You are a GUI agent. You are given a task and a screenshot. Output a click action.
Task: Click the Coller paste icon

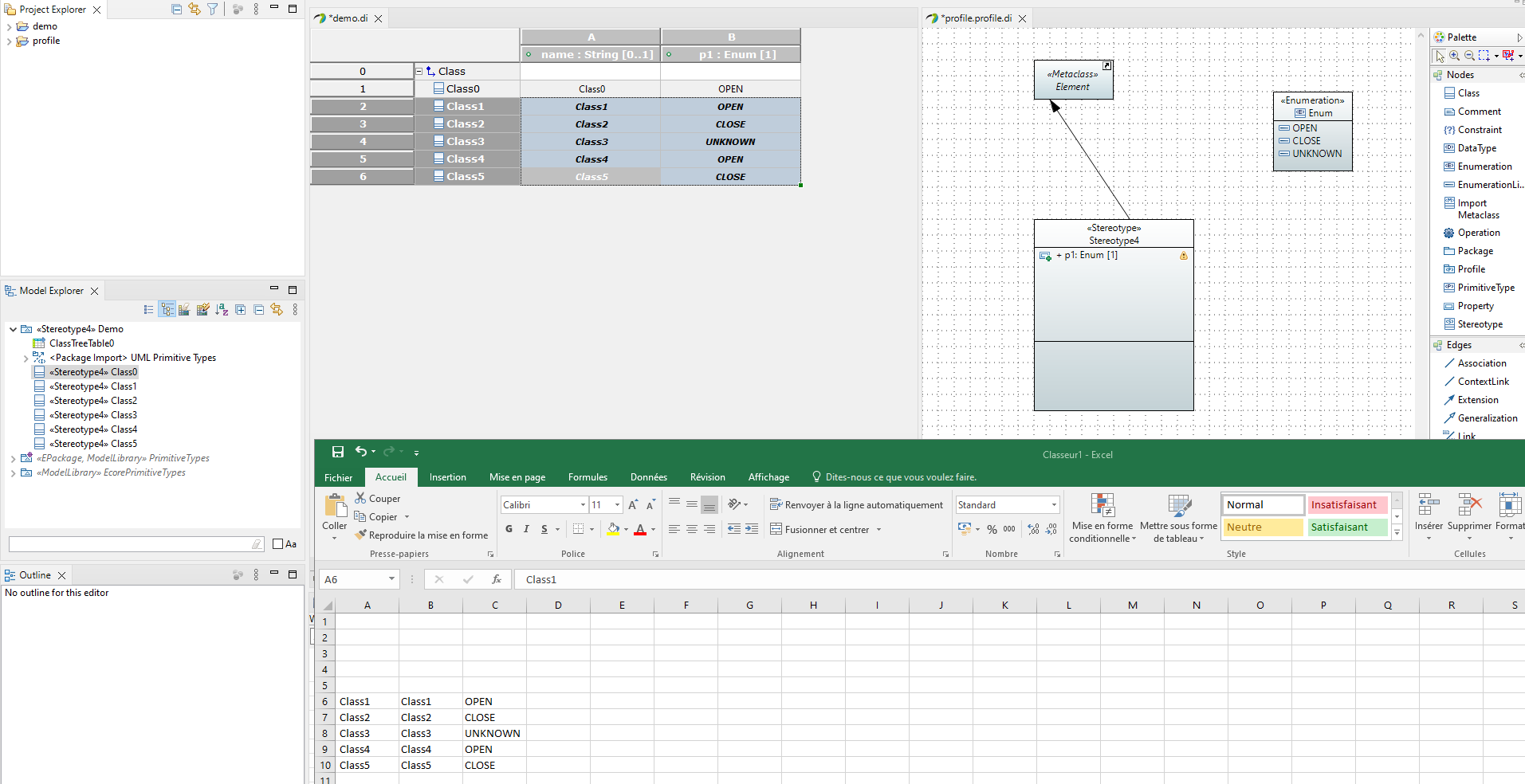pos(335,506)
